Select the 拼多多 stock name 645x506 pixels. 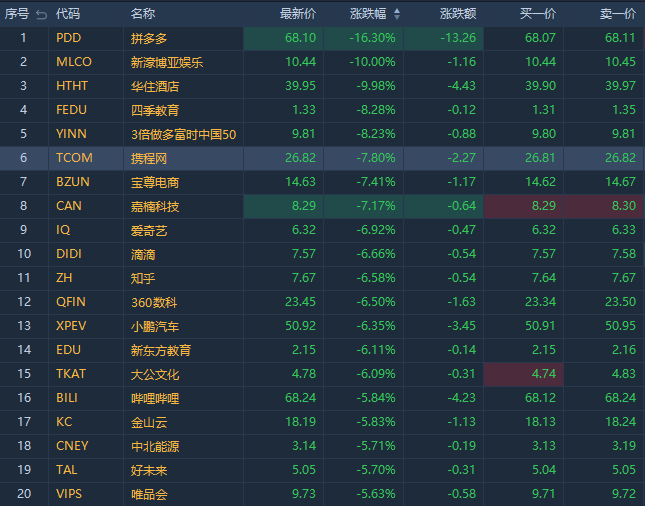click(149, 38)
